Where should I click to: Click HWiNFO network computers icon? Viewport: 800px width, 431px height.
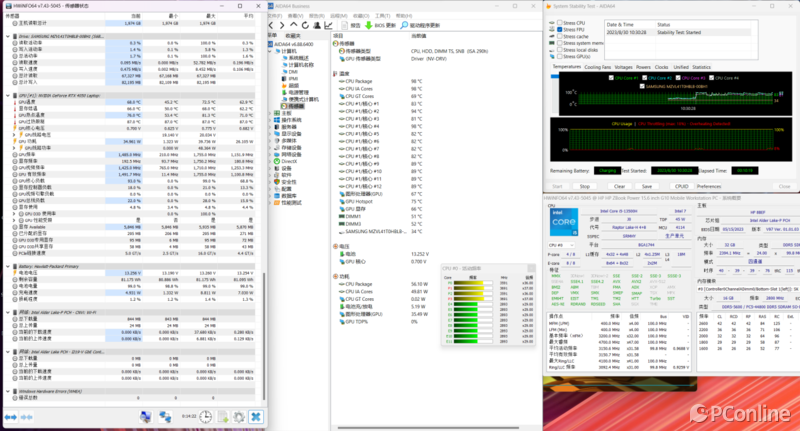tap(165, 417)
